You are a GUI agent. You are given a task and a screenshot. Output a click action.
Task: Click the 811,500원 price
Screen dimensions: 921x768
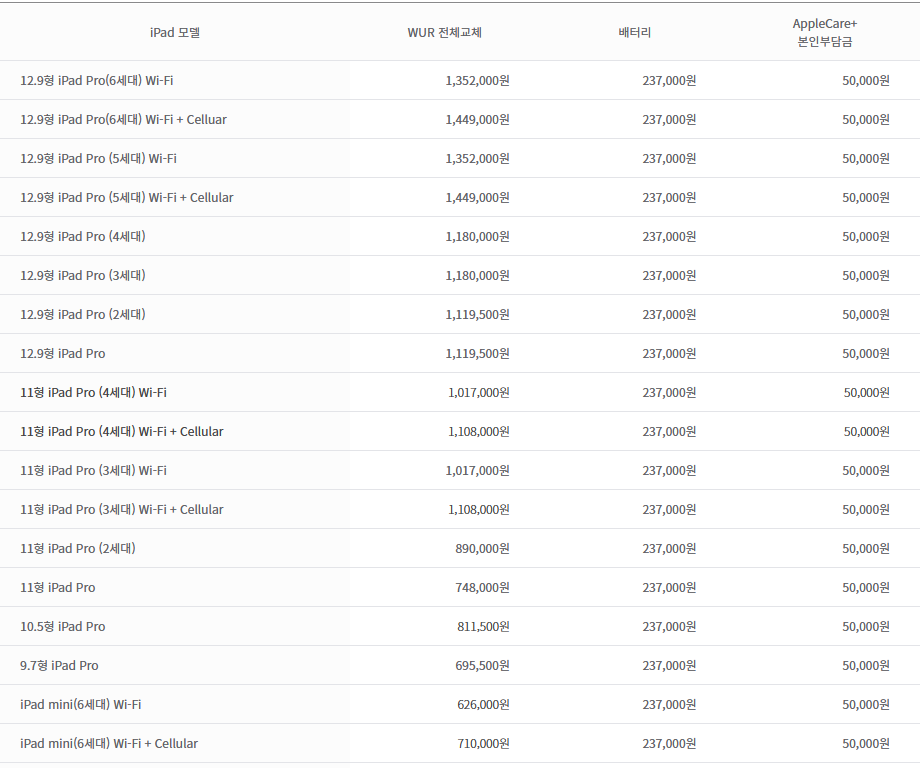483,626
